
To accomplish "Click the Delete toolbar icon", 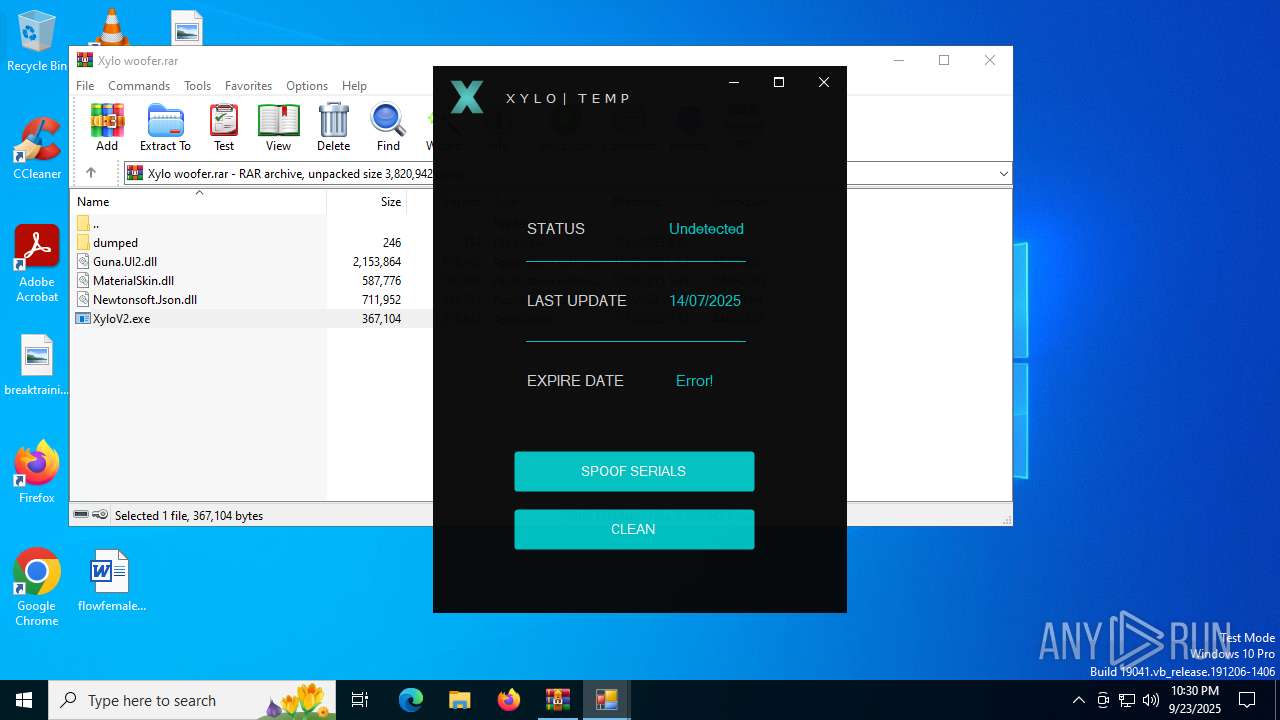I will point(333,128).
